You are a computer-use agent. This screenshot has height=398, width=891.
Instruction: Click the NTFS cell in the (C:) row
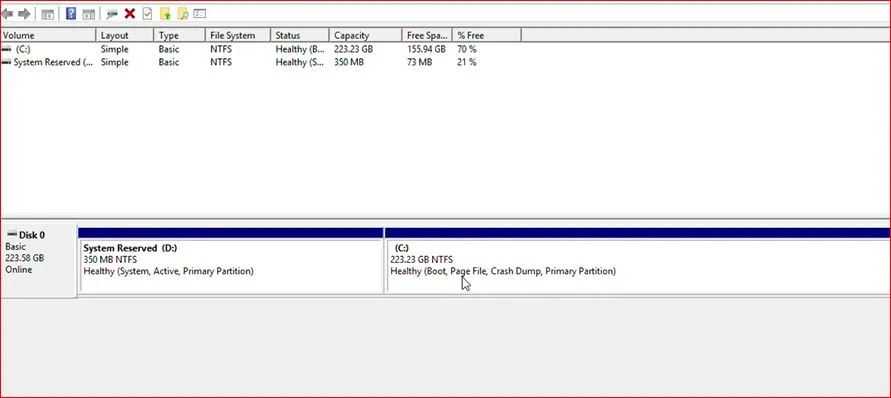[221, 49]
